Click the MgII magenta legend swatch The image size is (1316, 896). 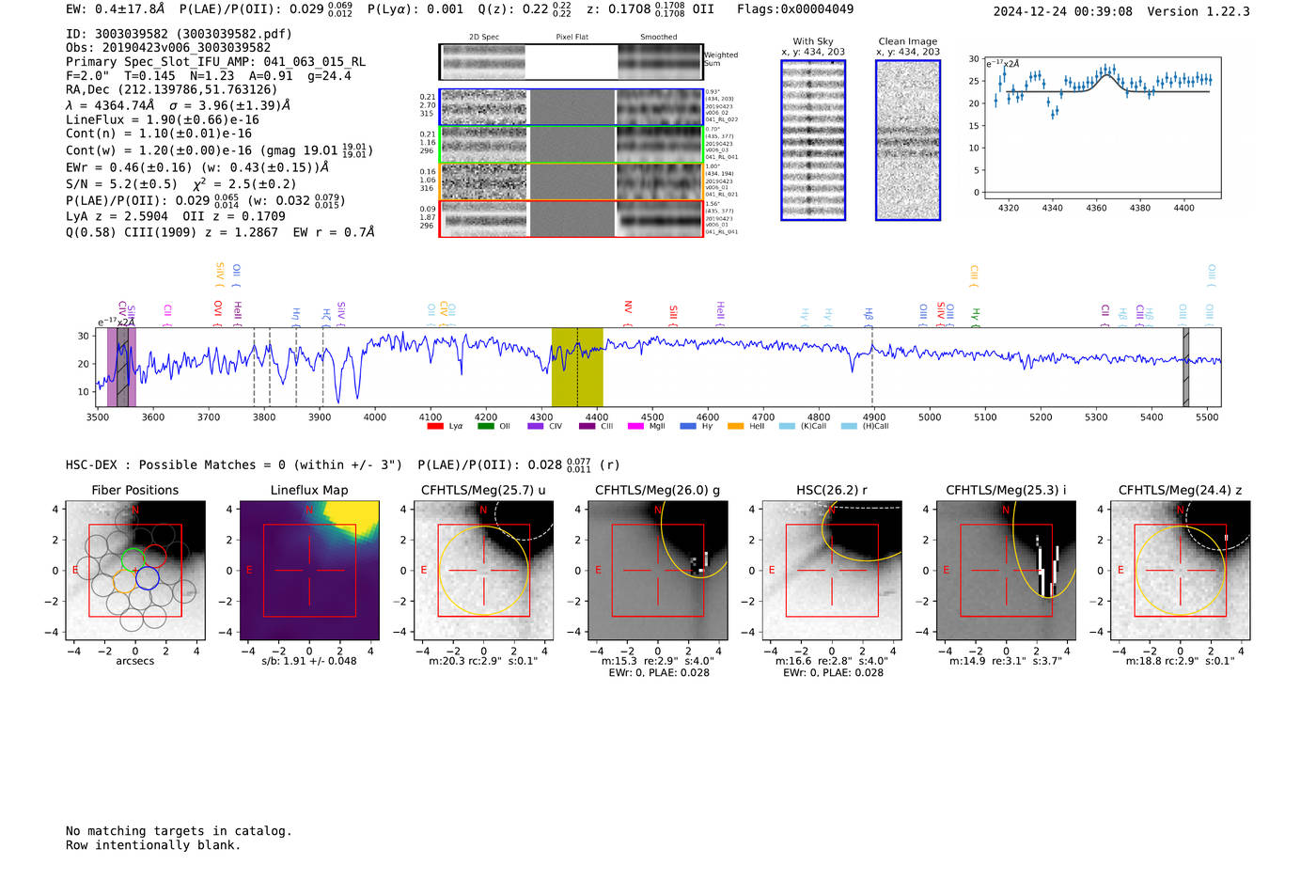click(635, 426)
